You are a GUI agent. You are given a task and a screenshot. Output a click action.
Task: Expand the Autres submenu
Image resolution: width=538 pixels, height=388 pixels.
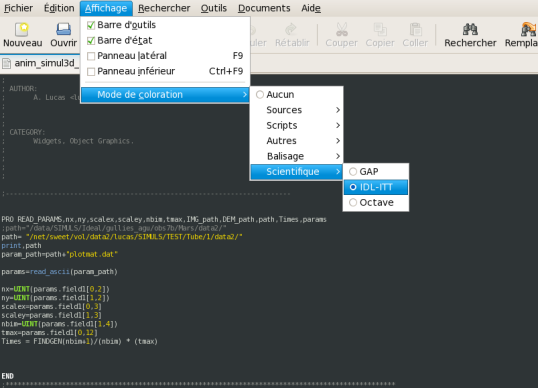coord(296,141)
